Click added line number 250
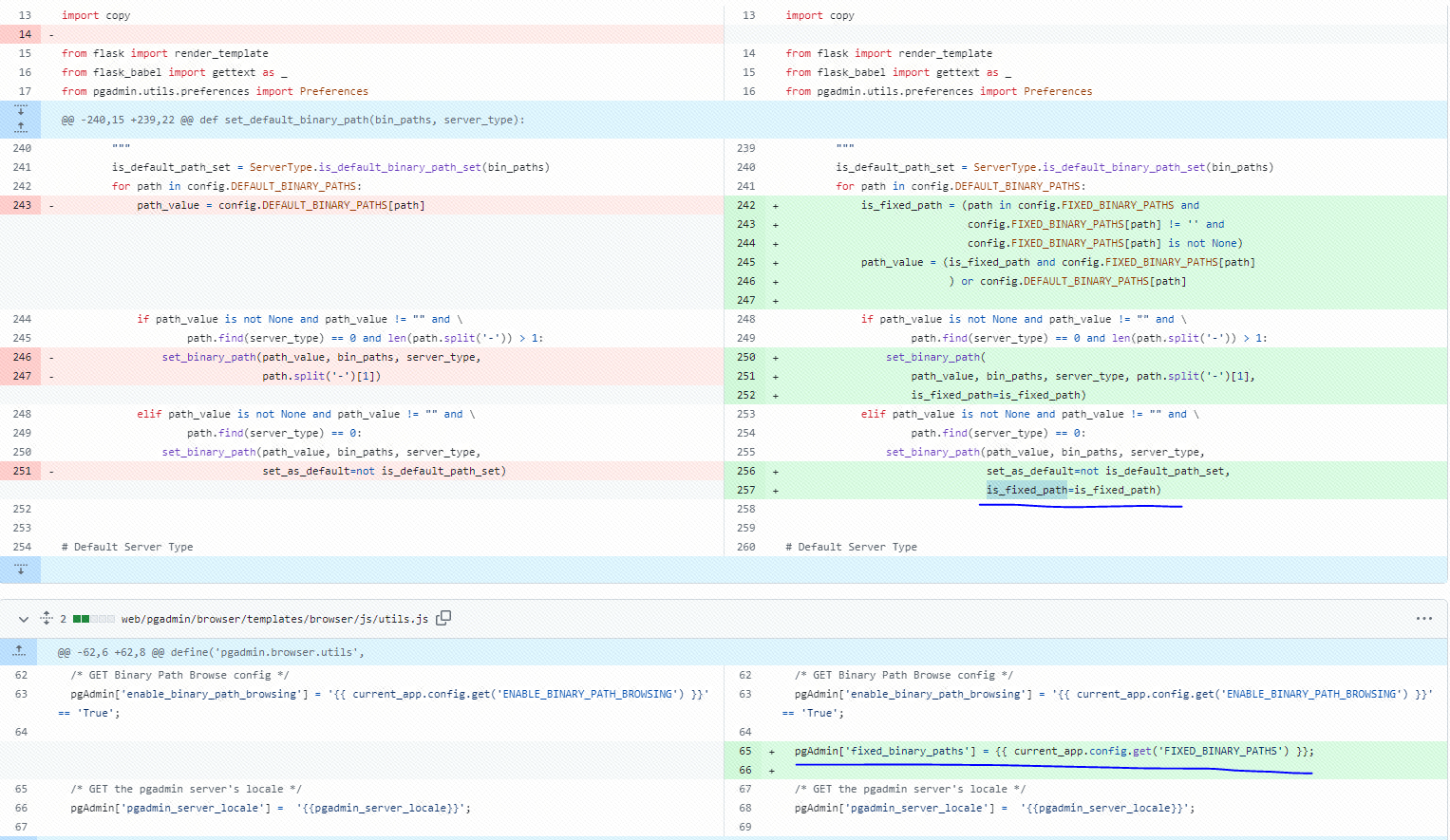The height and width of the screenshot is (840, 1450). (746, 357)
